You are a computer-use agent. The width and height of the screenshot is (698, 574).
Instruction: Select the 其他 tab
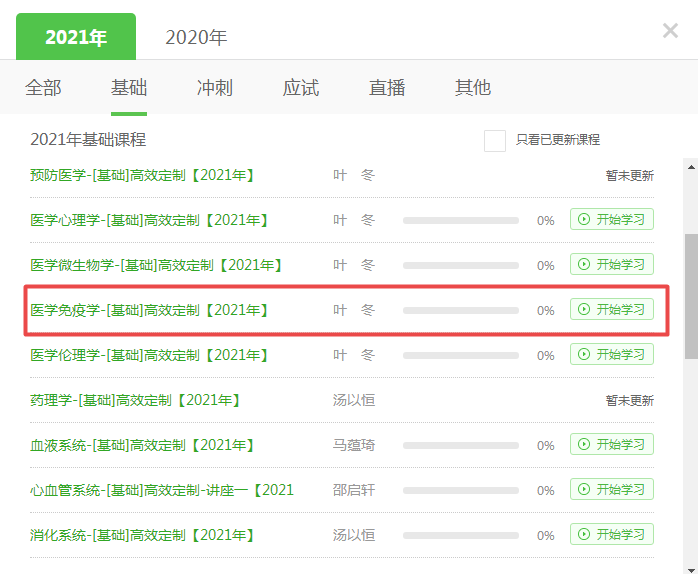[473, 88]
